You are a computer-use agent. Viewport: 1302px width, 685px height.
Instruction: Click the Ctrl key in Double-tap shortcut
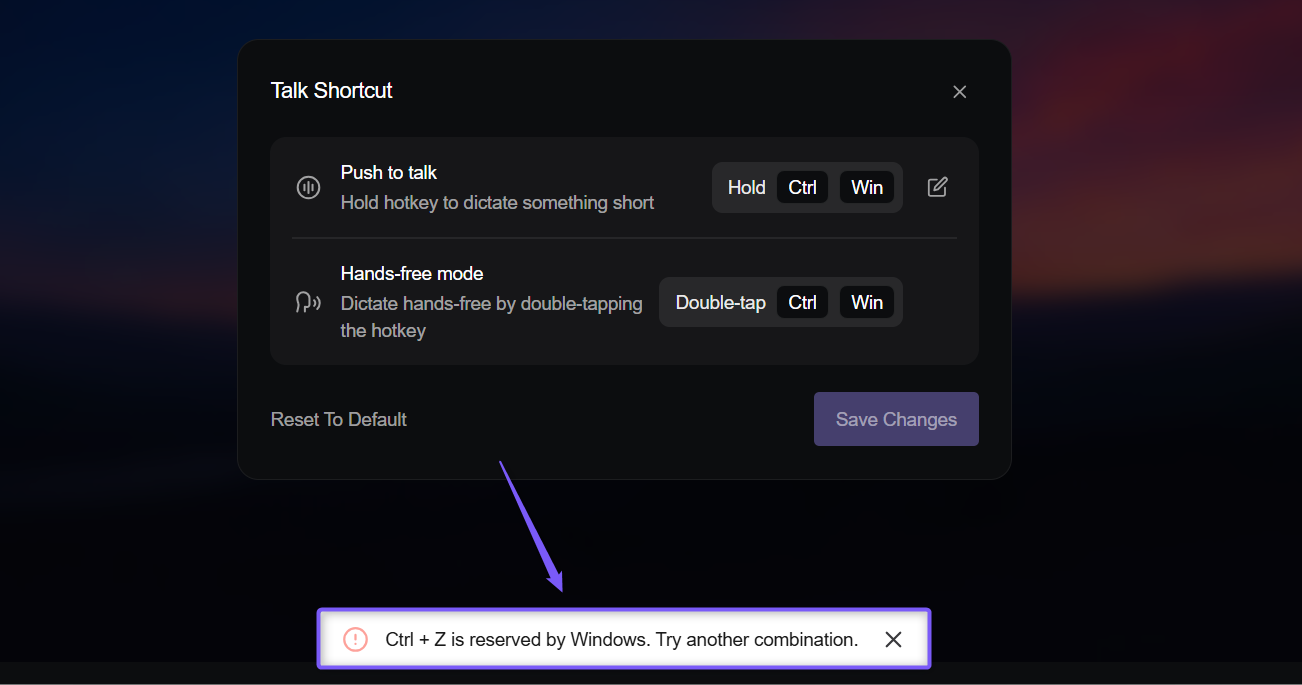803,302
